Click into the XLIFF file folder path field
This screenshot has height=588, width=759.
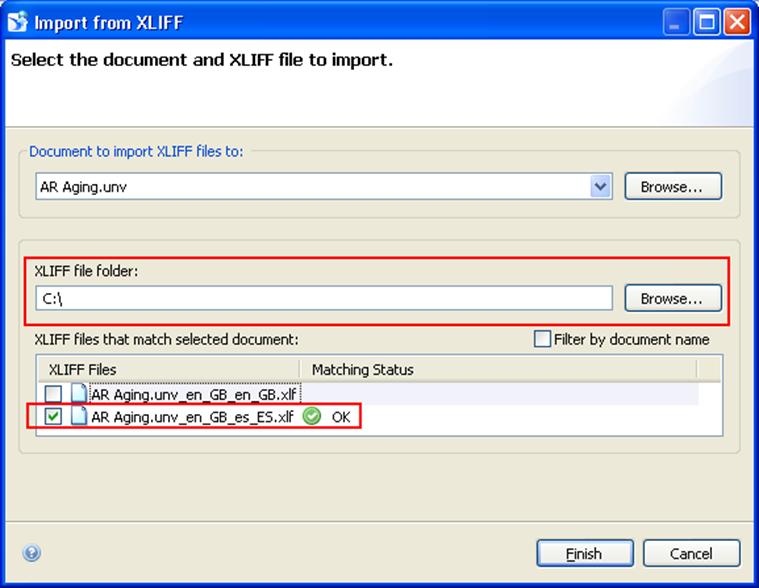click(322, 298)
